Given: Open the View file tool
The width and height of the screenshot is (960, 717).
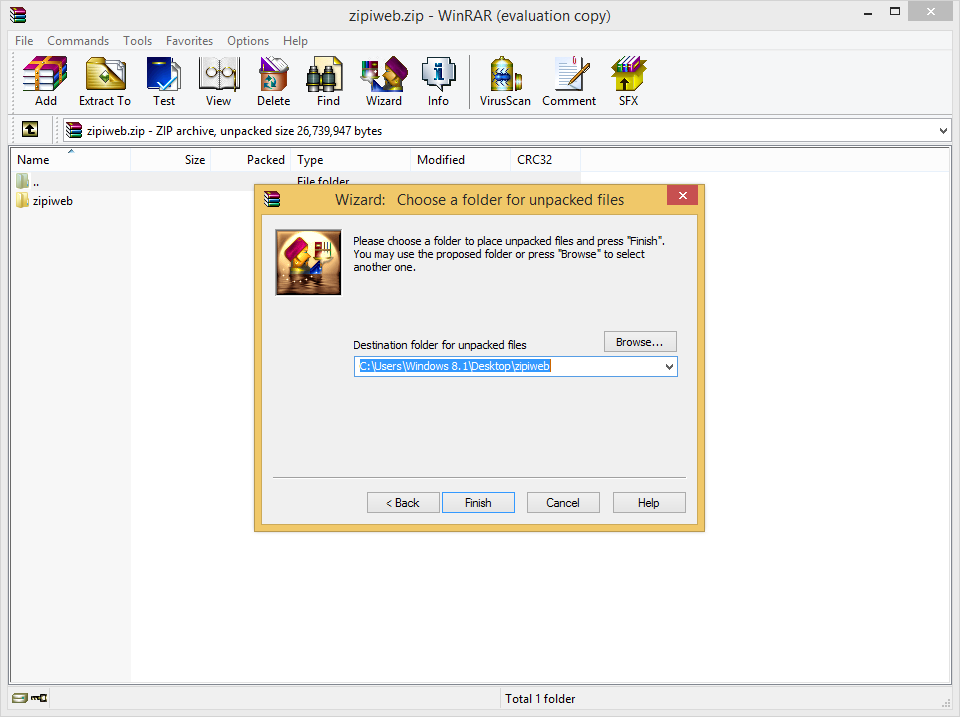Looking at the screenshot, I should tap(219, 81).
